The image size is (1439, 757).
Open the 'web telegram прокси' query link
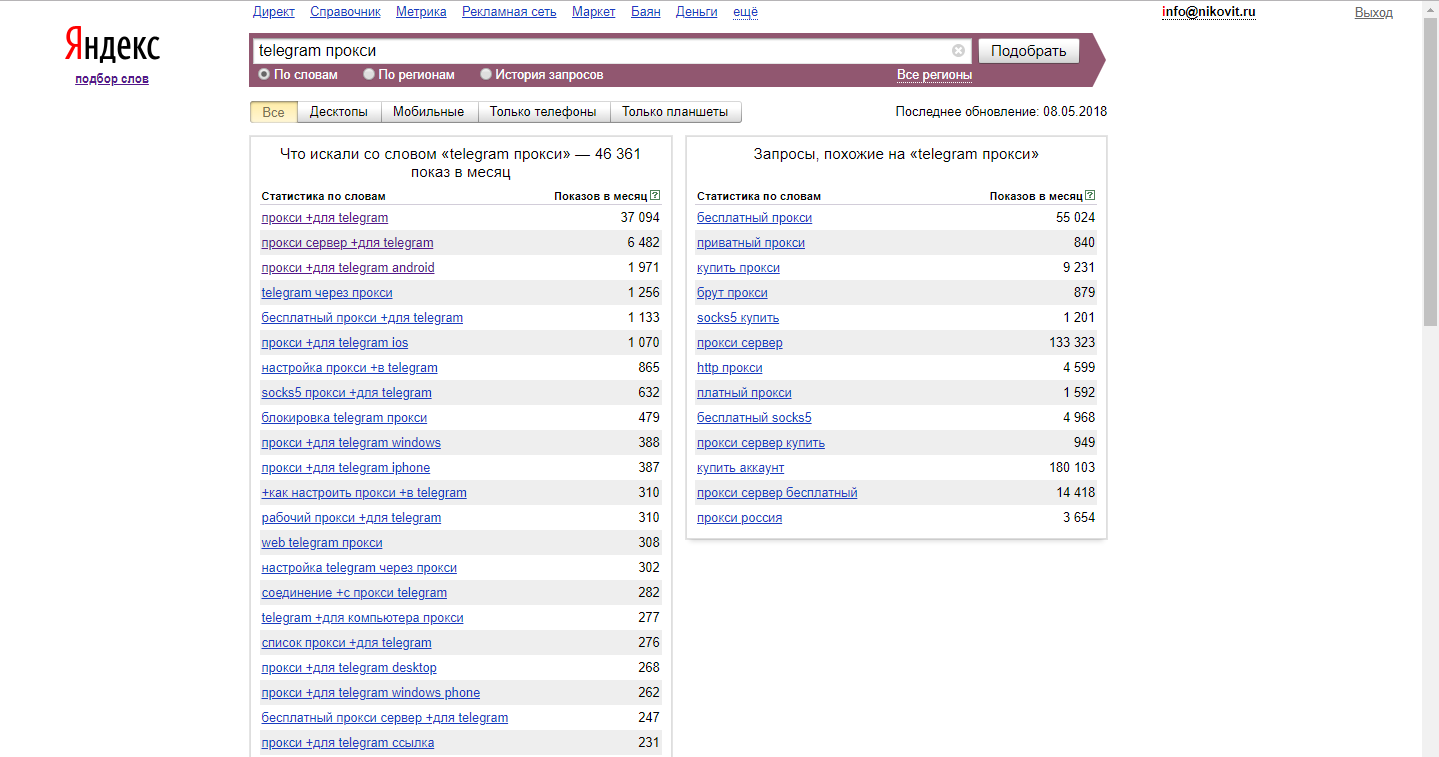322,543
